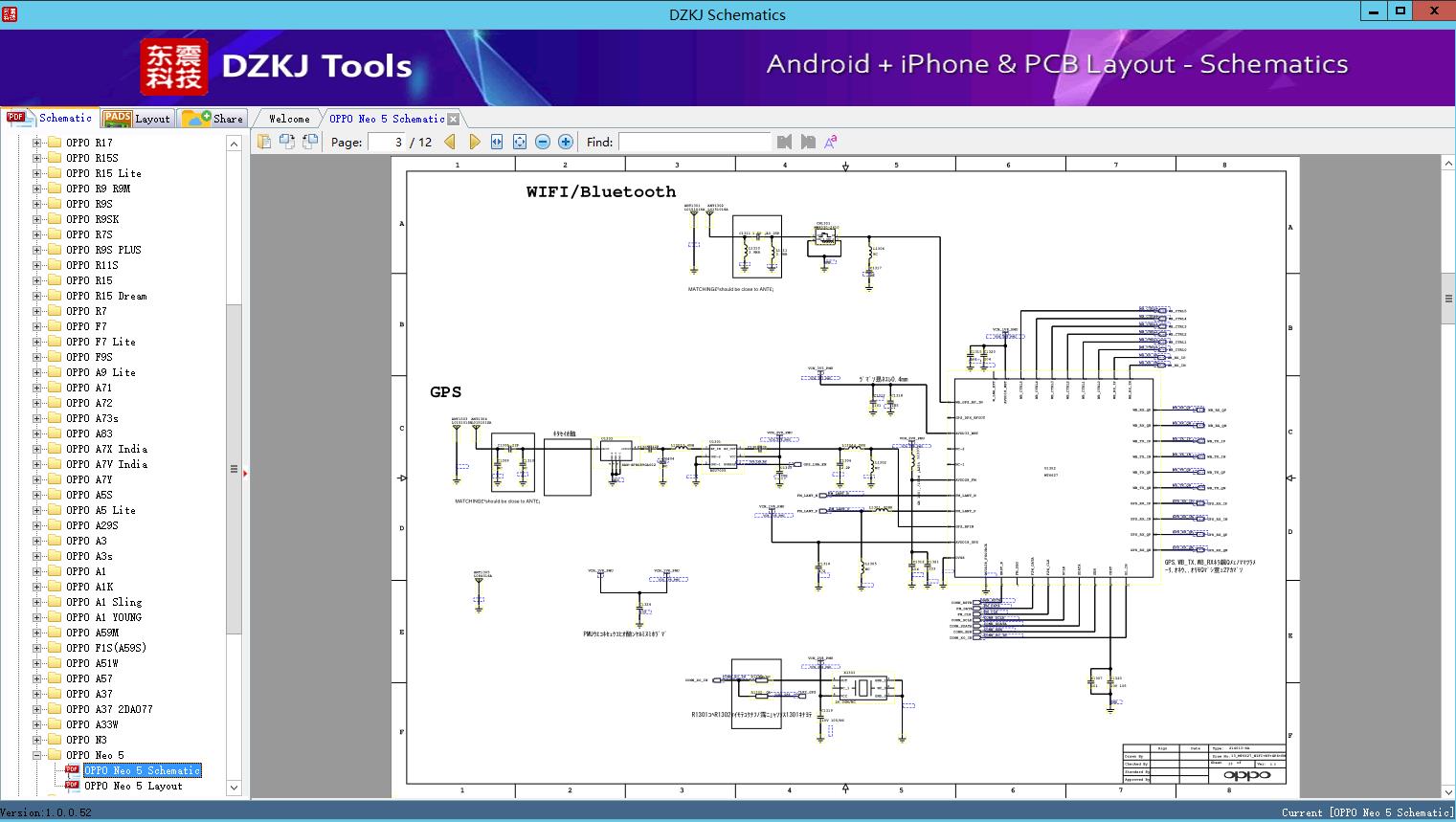Image resolution: width=1456 pixels, height=822 pixels.
Task: Click folder icon of OPPO A1K
Action: pos(55,587)
